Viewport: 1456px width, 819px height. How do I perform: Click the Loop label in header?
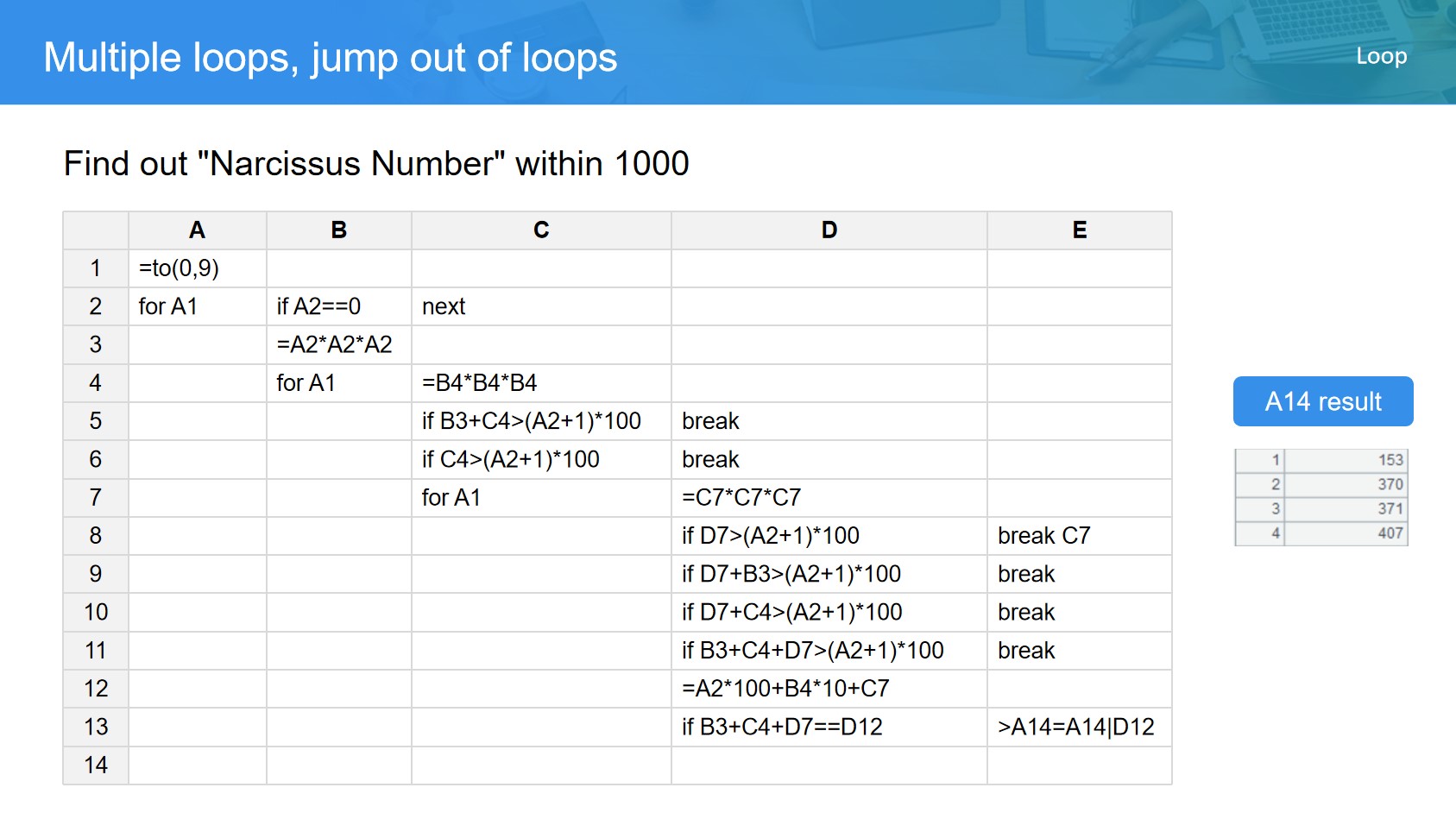[x=1381, y=56]
